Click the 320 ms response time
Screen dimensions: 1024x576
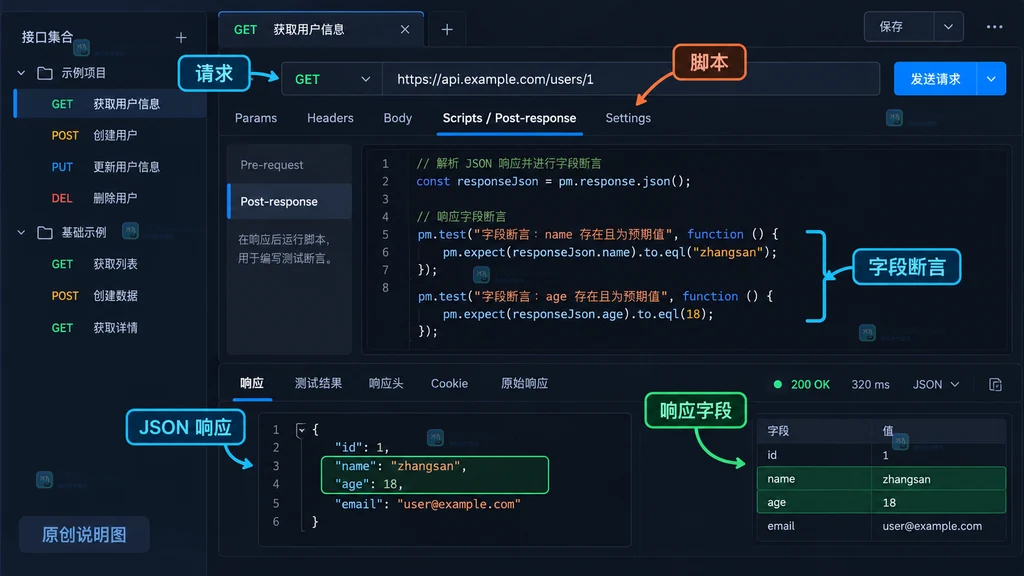click(x=870, y=385)
